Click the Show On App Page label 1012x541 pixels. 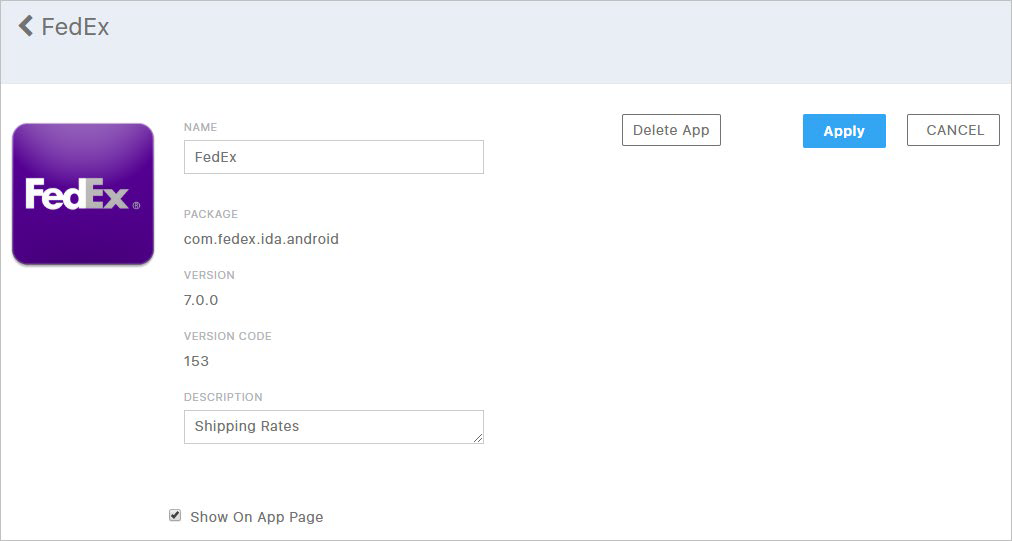pos(257,517)
